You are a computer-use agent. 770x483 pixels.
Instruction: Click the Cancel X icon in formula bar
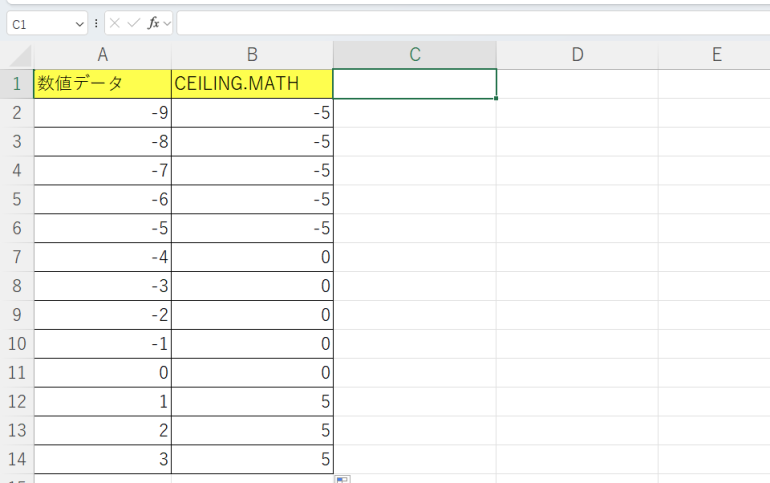pyautogui.click(x=115, y=22)
